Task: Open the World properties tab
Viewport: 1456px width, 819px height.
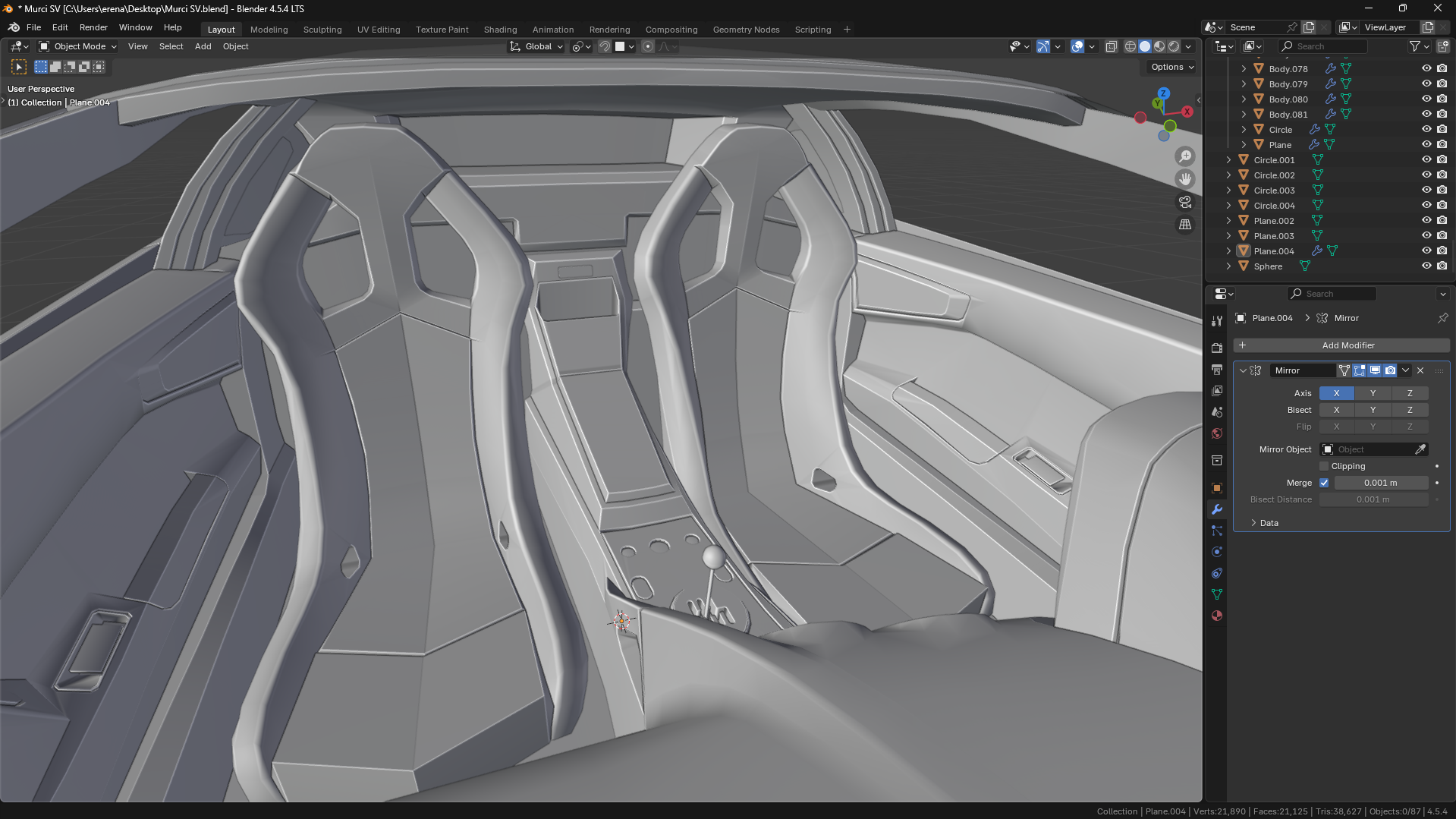Action: pyautogui.click(x=1217, y=433)
